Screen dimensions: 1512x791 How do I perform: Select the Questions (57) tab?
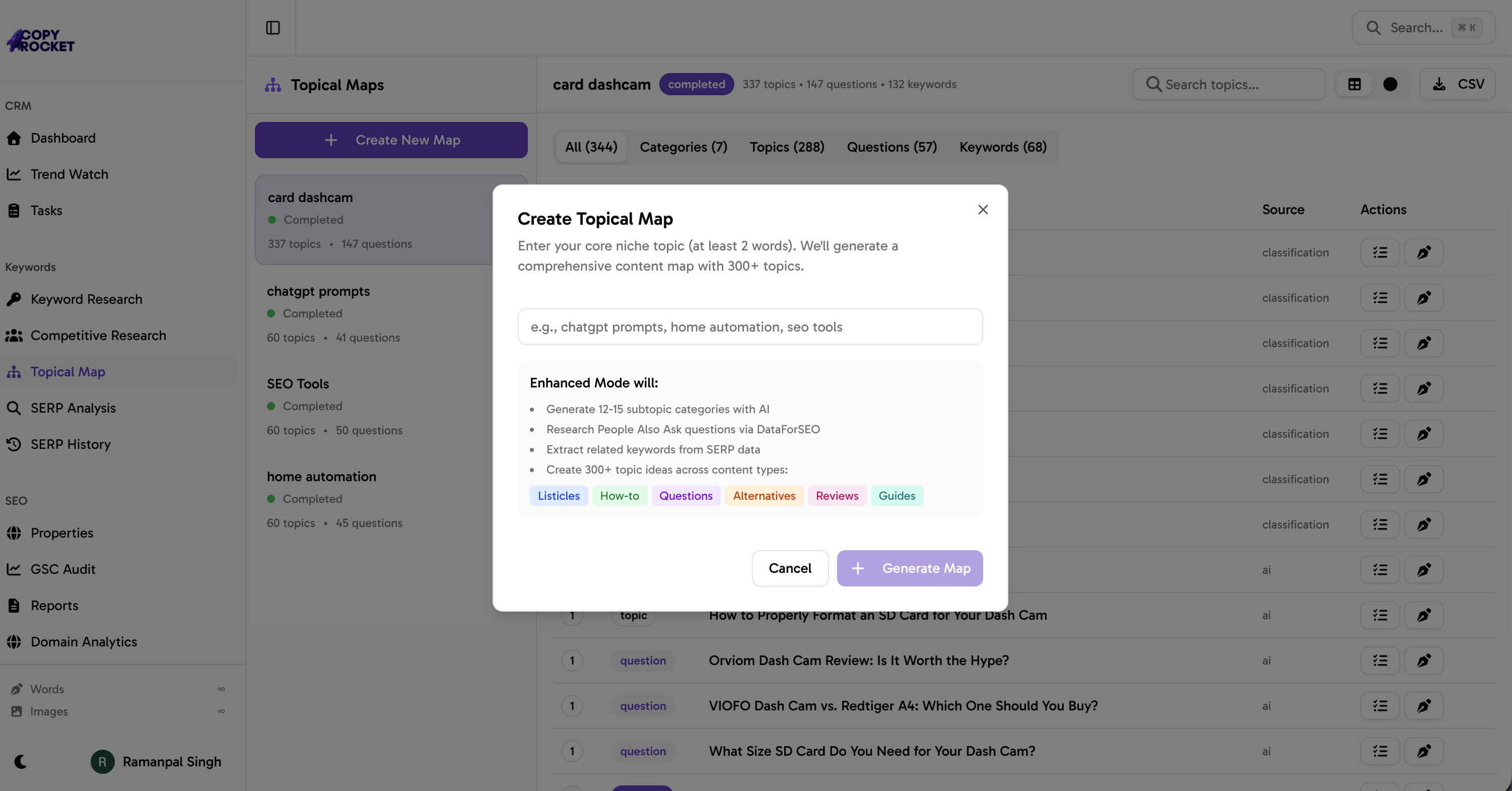coord(891,147)
